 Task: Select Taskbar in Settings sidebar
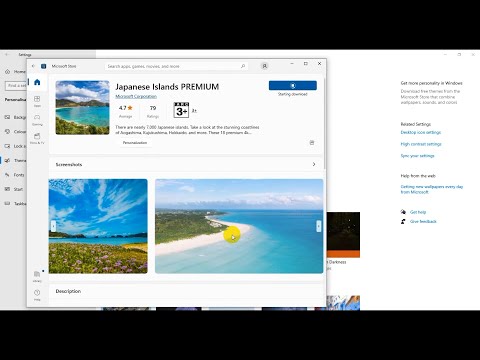point(15,203)
